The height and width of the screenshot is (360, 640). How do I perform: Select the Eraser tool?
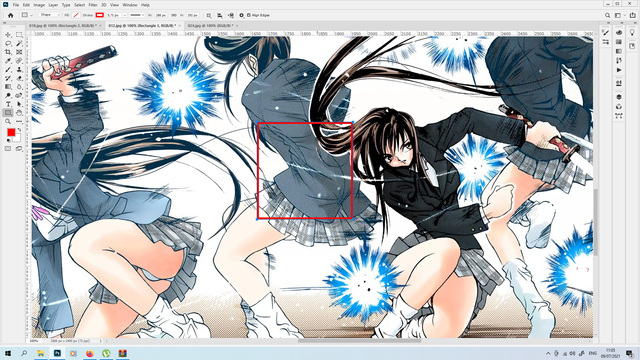[19, 78]
